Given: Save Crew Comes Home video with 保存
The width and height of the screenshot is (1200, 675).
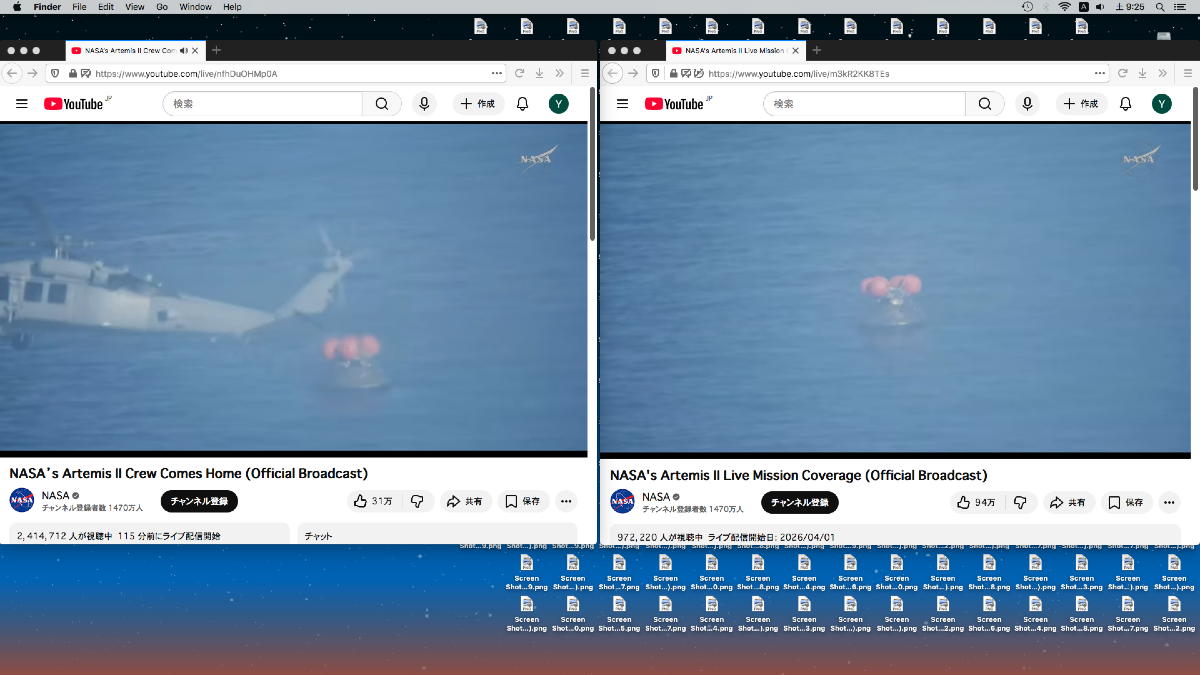Looking at the screenshot, I should 523,501.
